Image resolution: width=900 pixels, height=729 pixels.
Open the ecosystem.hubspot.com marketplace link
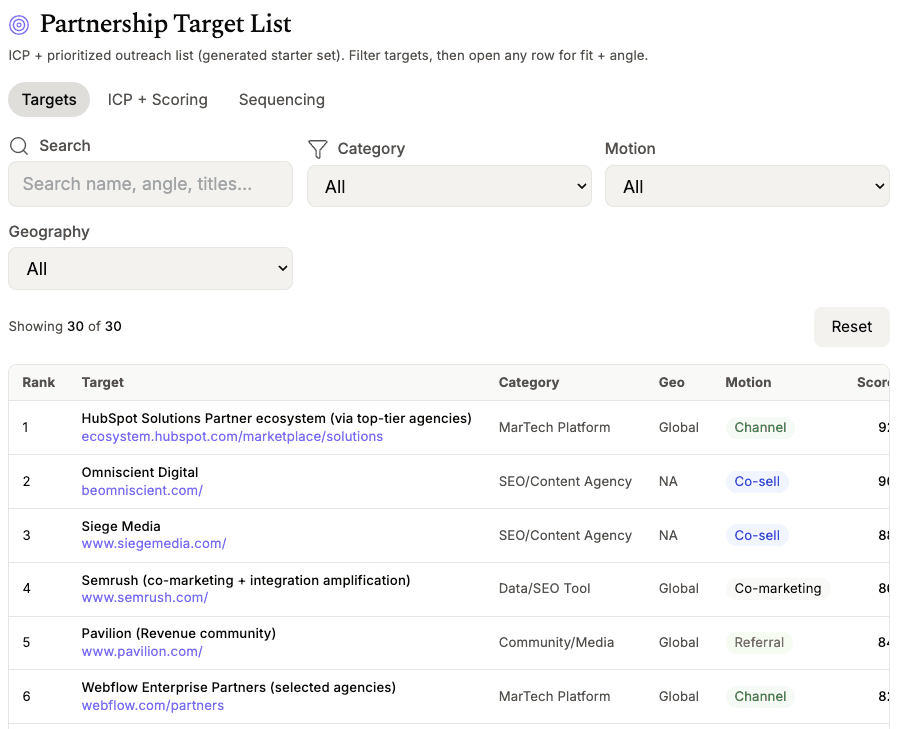(x=232, y=437)
